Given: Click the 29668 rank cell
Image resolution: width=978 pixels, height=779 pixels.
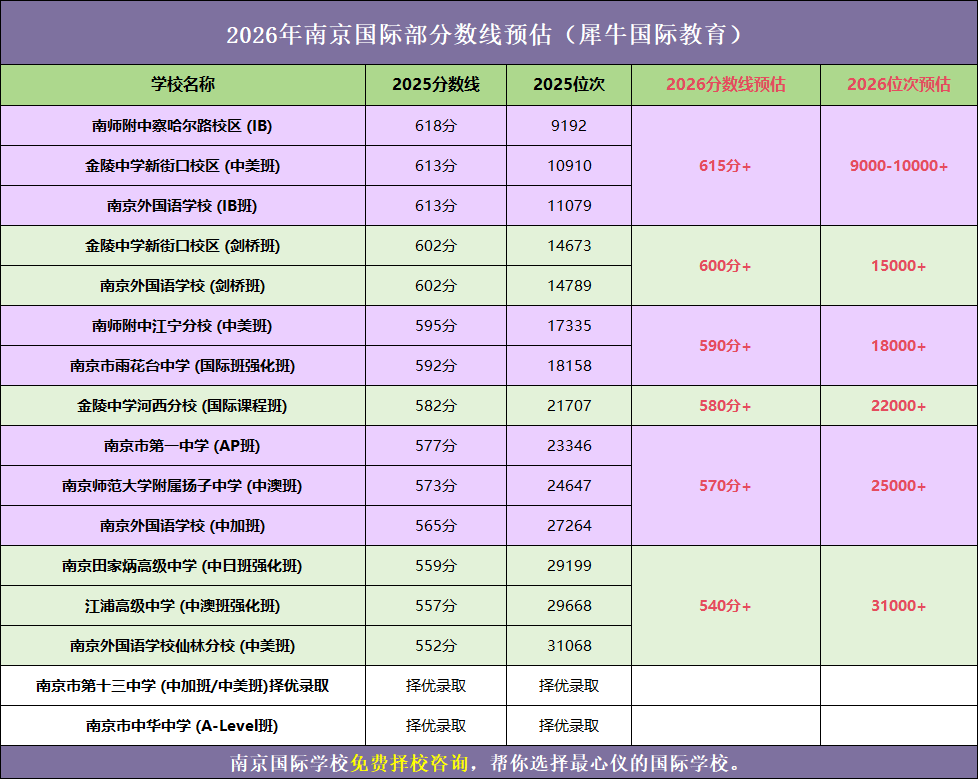Looking at the screenshot, I should coord(569,606).
